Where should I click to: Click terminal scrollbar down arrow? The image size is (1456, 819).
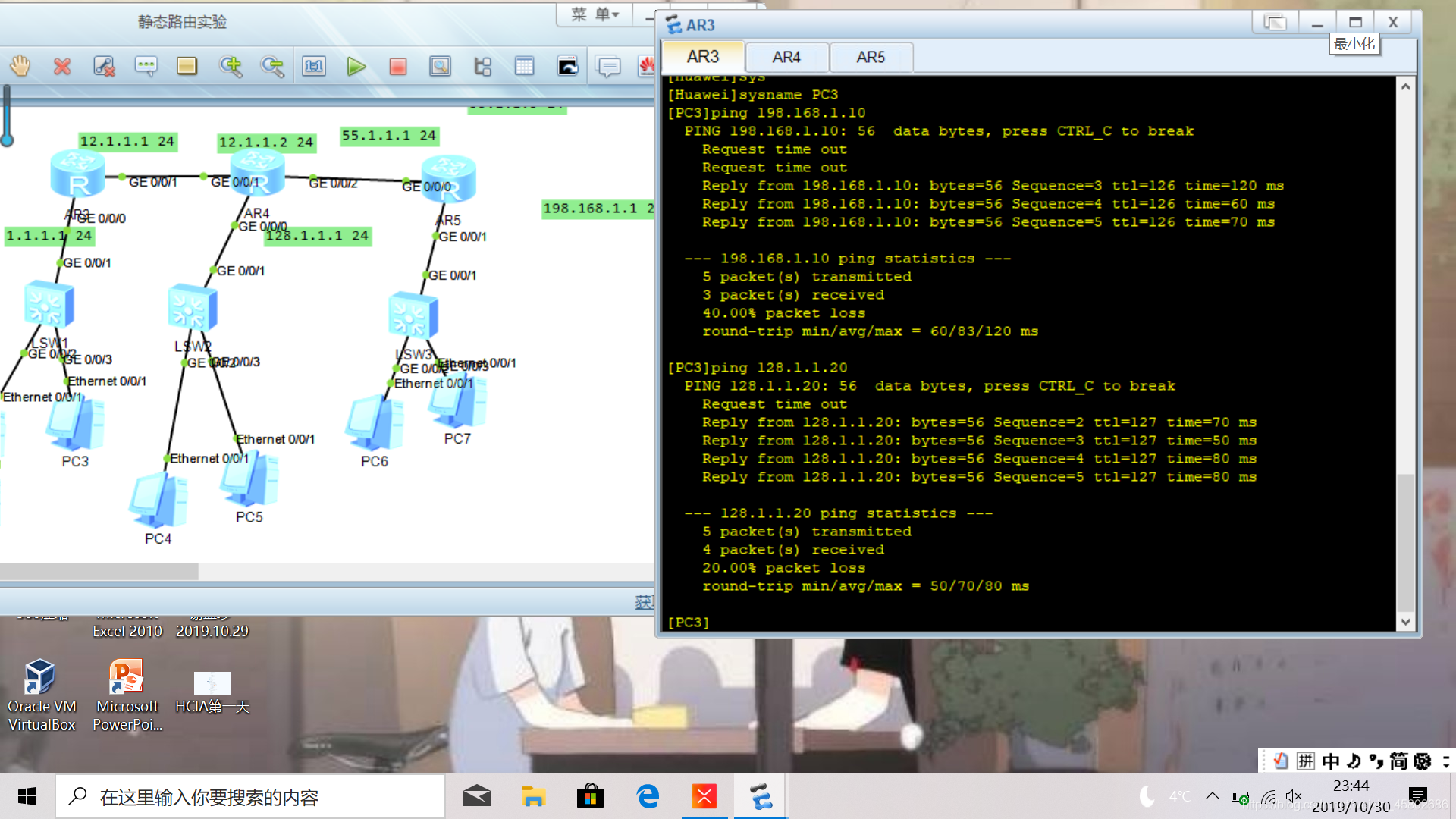pos(1405,622)
